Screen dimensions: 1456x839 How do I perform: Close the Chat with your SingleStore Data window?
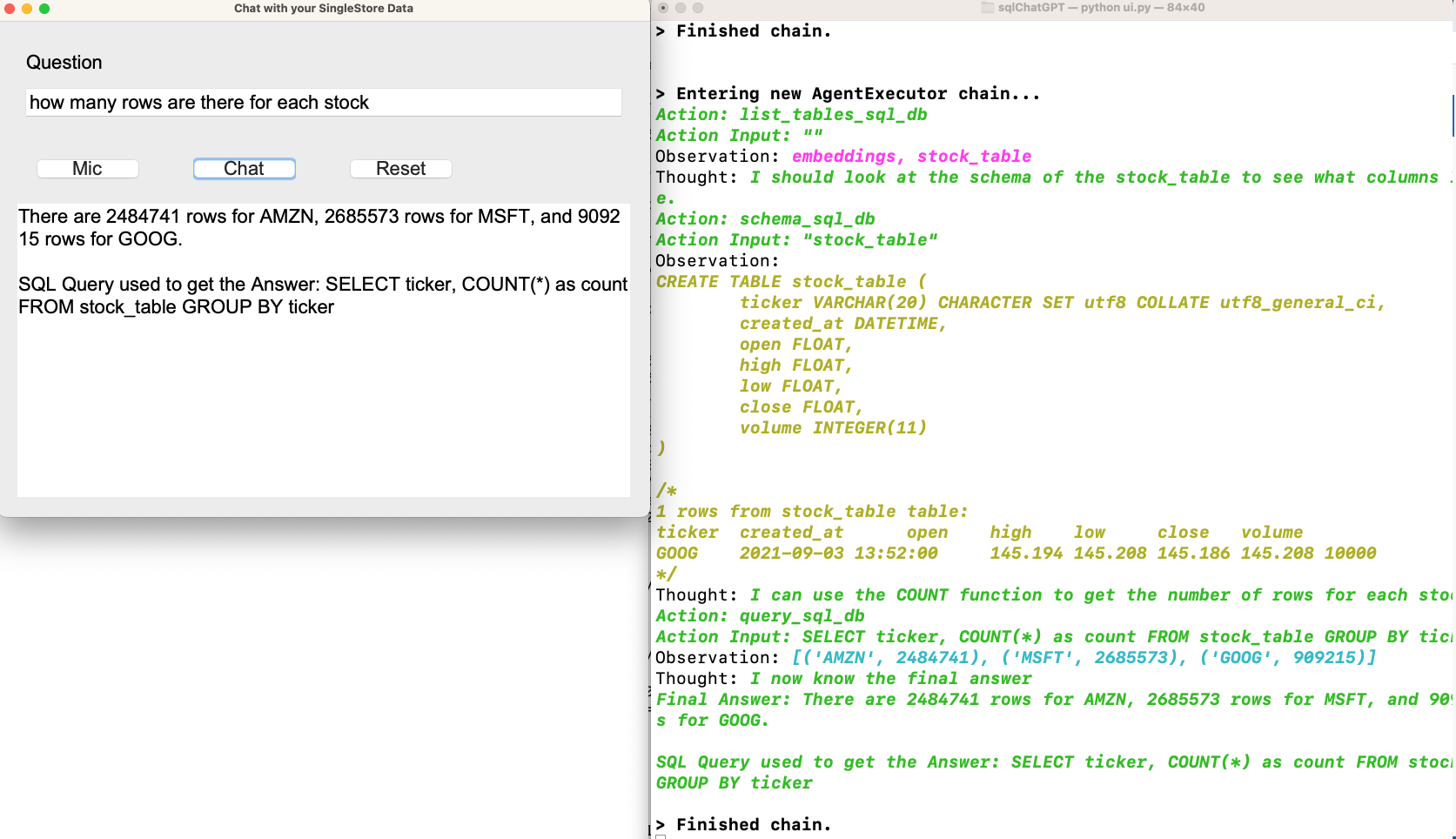pos(10,9)
